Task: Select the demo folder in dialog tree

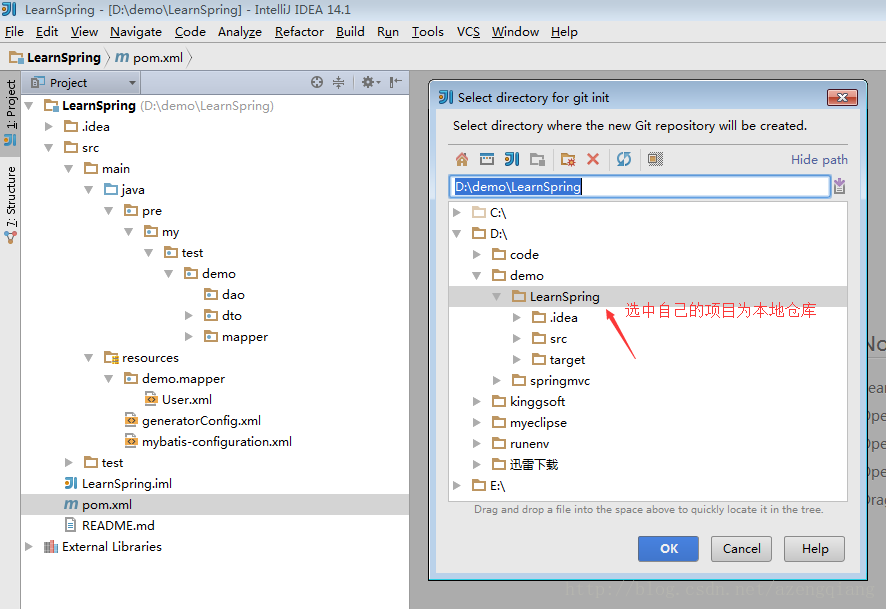Action: [526, 275]
